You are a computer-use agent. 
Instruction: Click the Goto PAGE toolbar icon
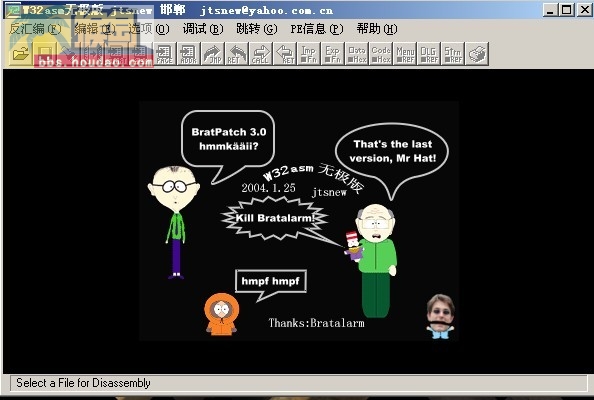[x=164, y=54]
